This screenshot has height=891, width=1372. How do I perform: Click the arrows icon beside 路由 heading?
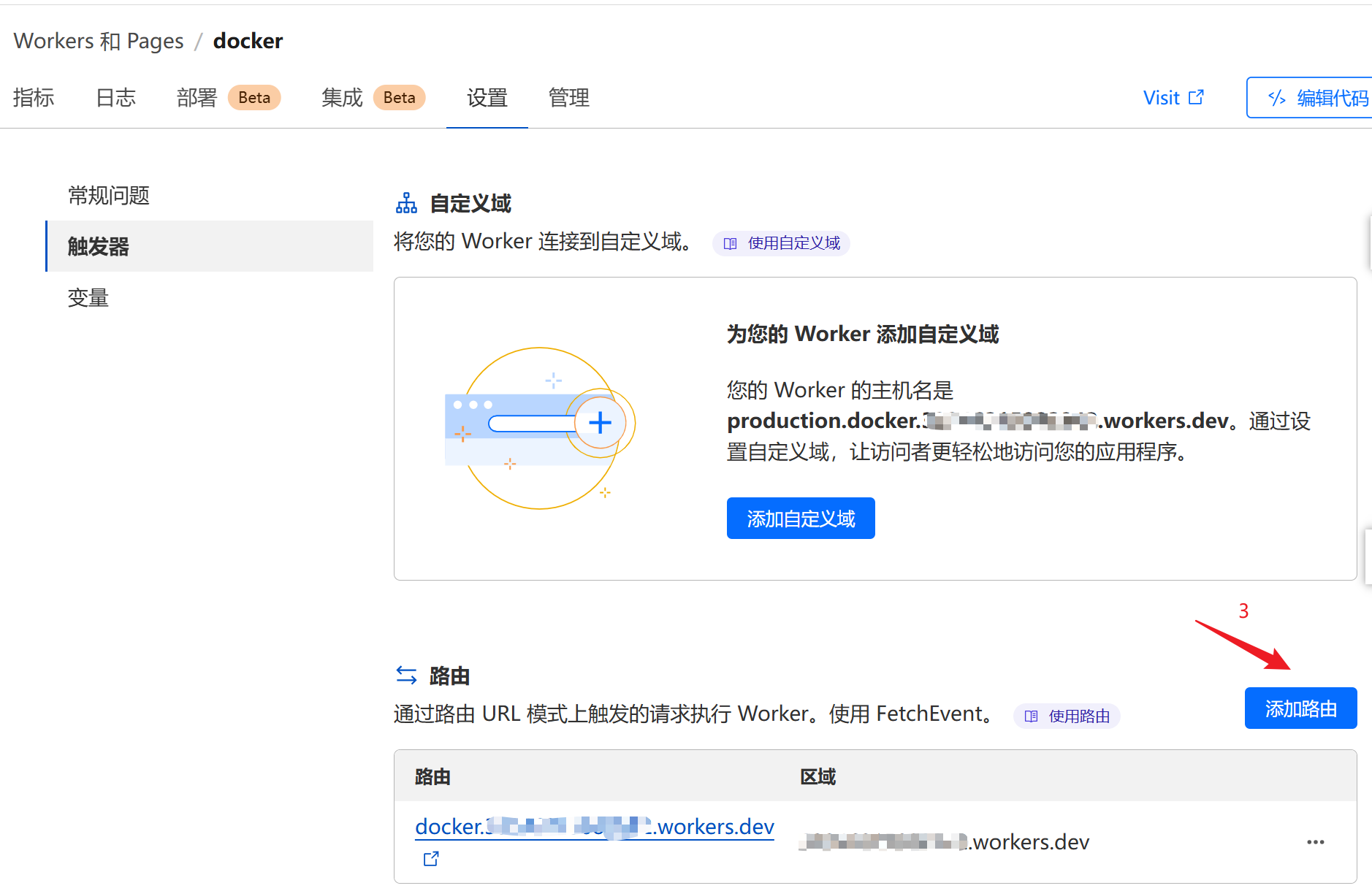(406, 675)
